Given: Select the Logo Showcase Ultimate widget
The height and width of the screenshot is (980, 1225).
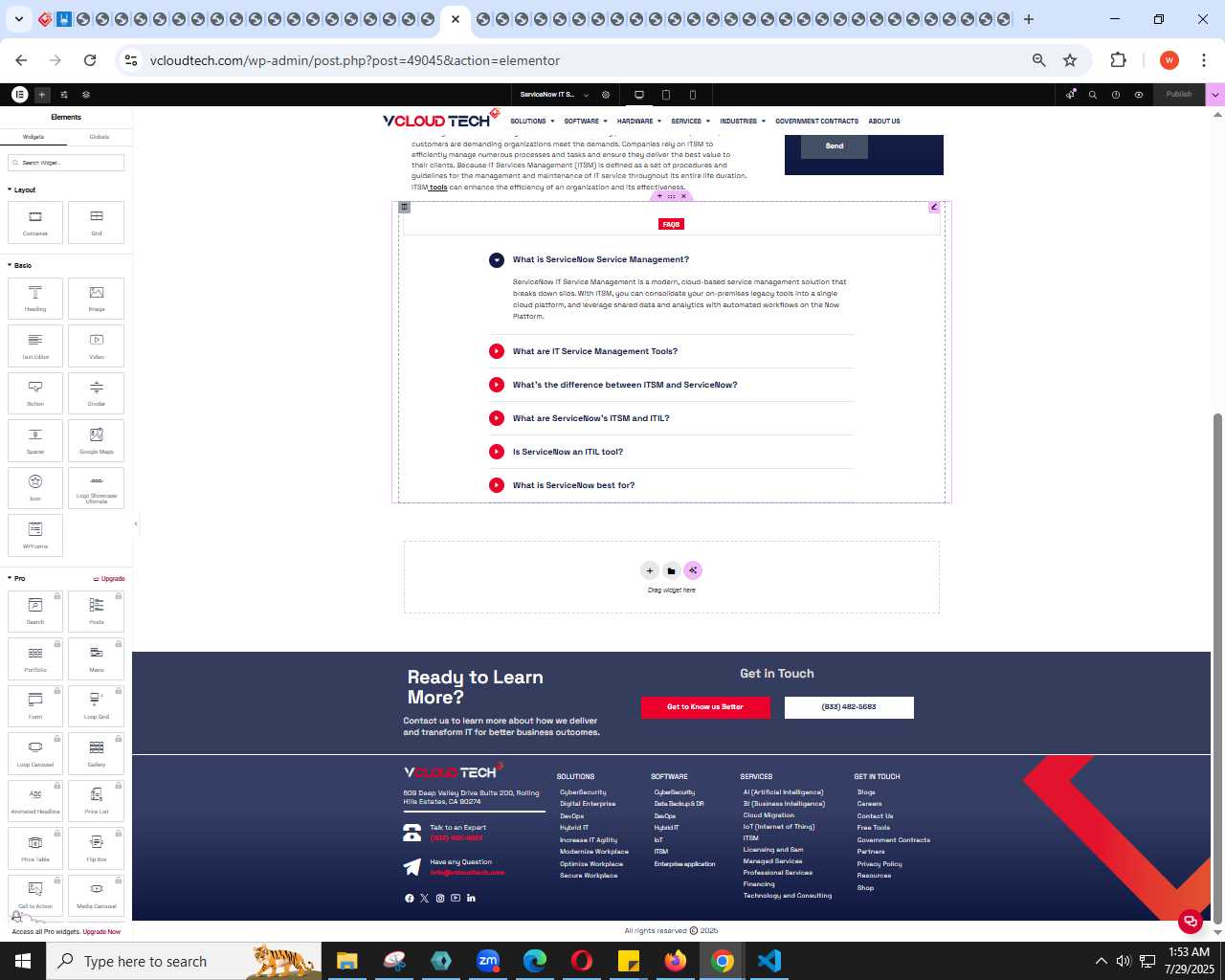Looking at the screenshot, I should click(x=97, y=487).
